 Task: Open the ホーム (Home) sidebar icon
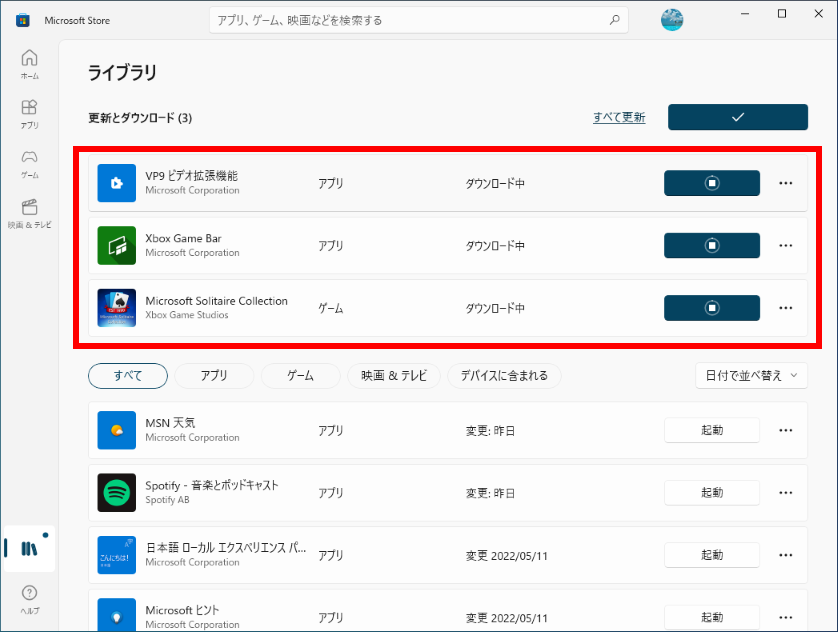[x=29, y=64]
